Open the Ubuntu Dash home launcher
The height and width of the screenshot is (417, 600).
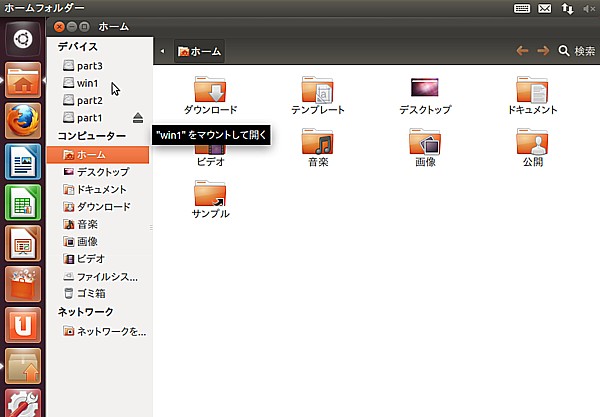coord(23,39)
